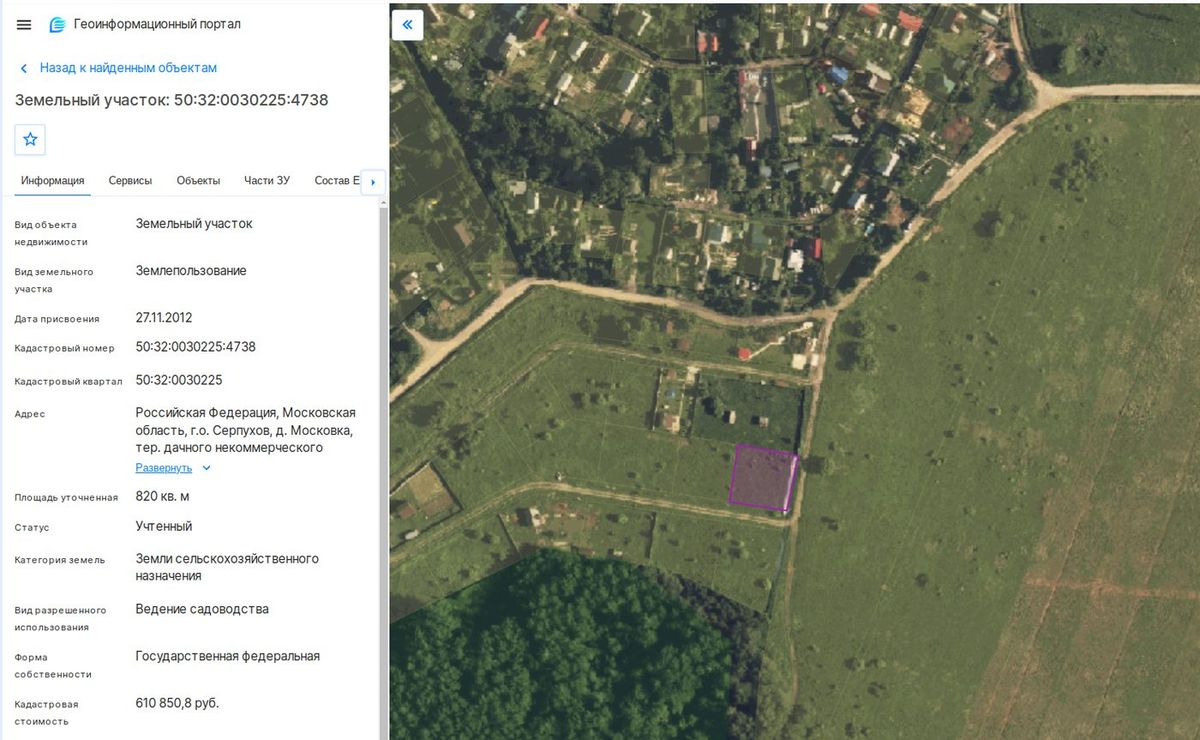Click the Геоинформационный портал logo icon
This screenshot has height=740, width=1200.
tap(57, 25)
